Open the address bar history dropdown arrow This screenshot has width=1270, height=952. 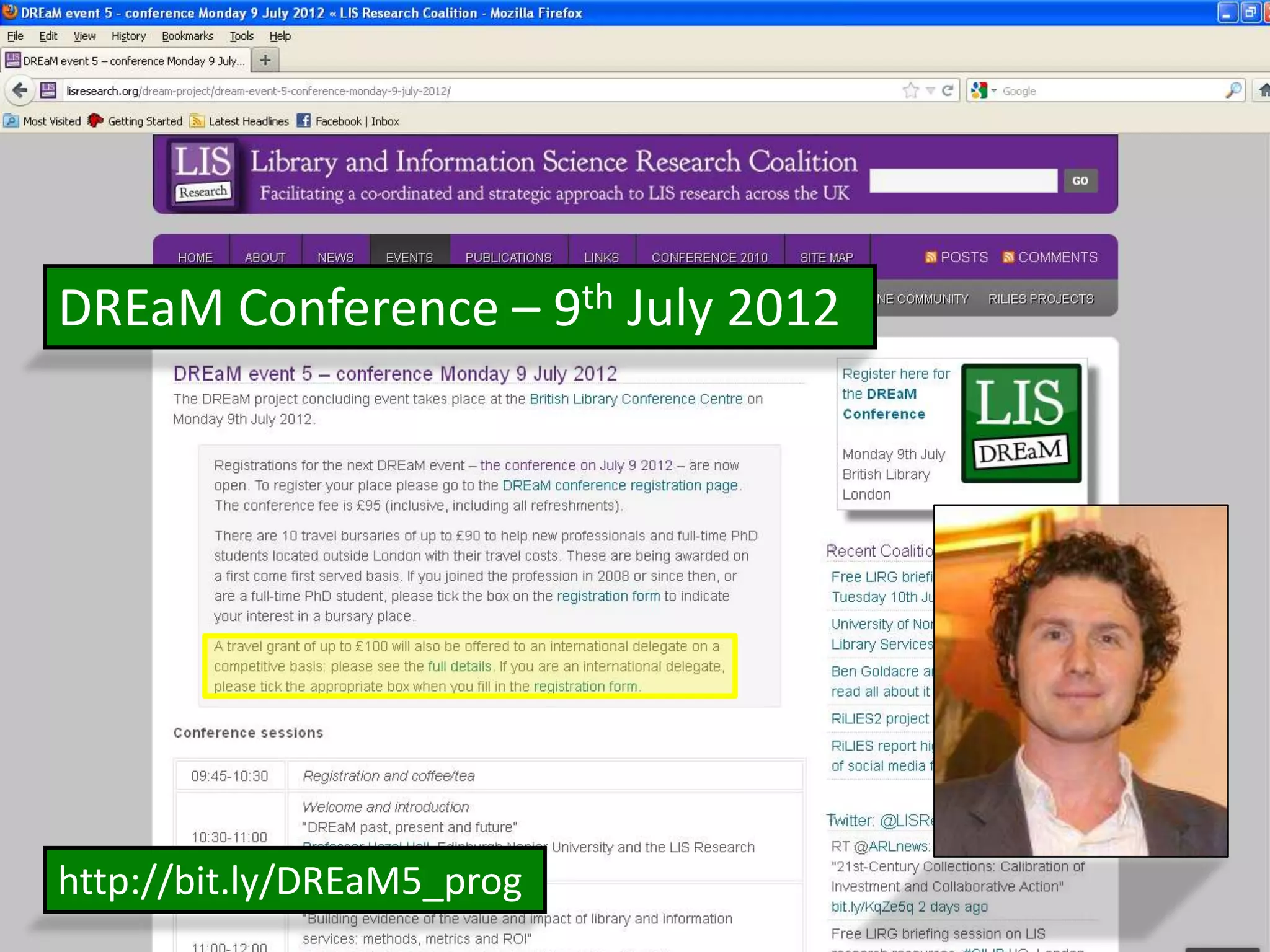pos(930,91)
